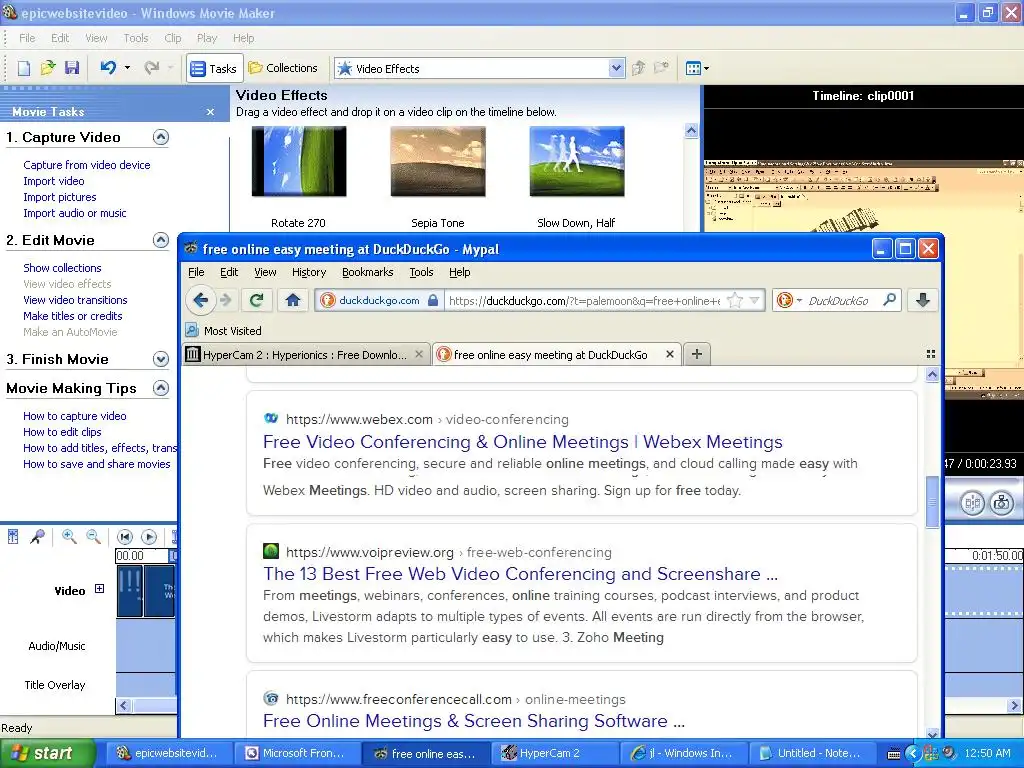This screenshot has width=1024, height=768.
Task: Click the Home icon in Mypal
Action: pos(293,300)
